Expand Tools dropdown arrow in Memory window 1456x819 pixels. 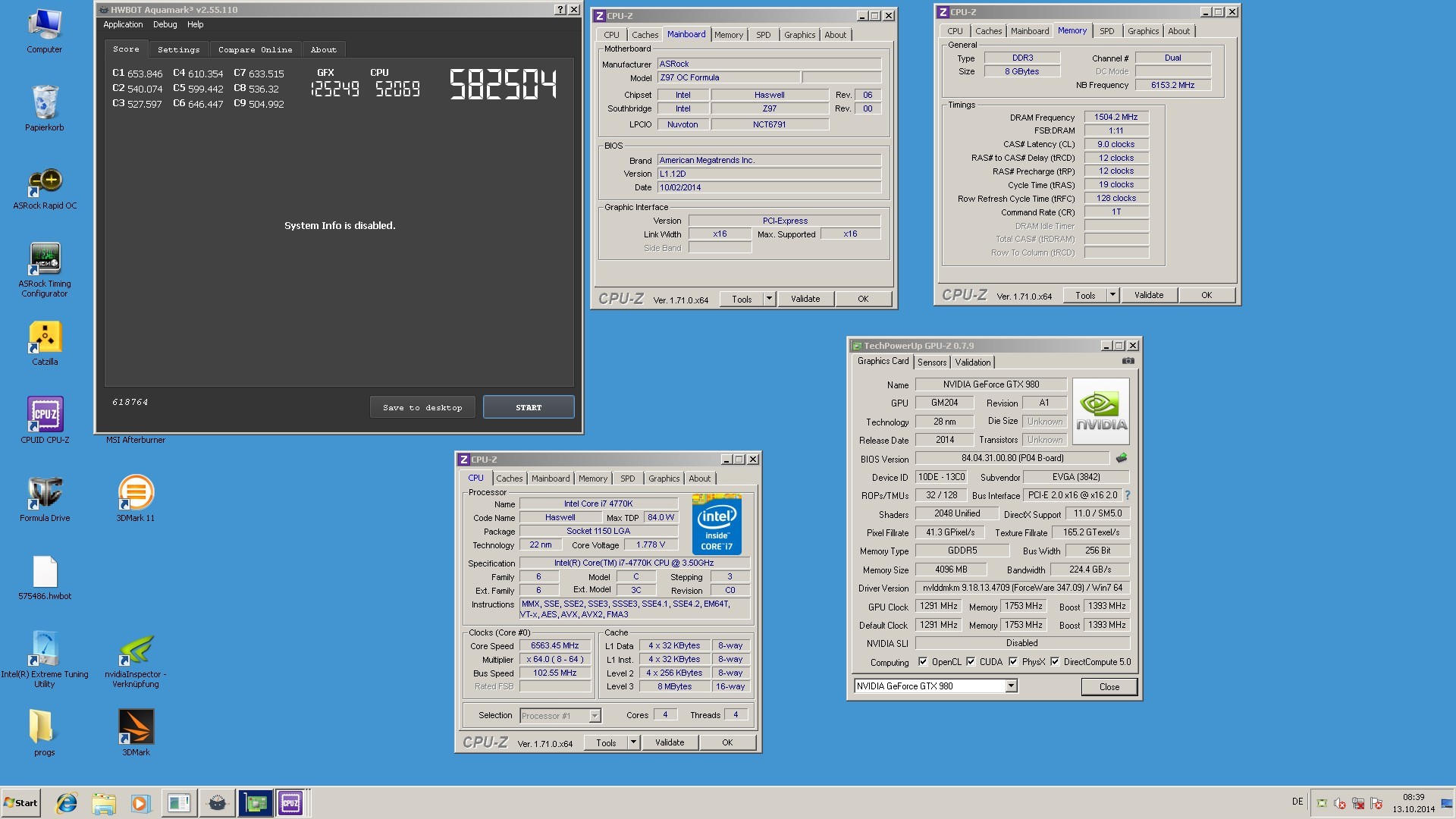pyautogui.click(x=1112, y=295)
